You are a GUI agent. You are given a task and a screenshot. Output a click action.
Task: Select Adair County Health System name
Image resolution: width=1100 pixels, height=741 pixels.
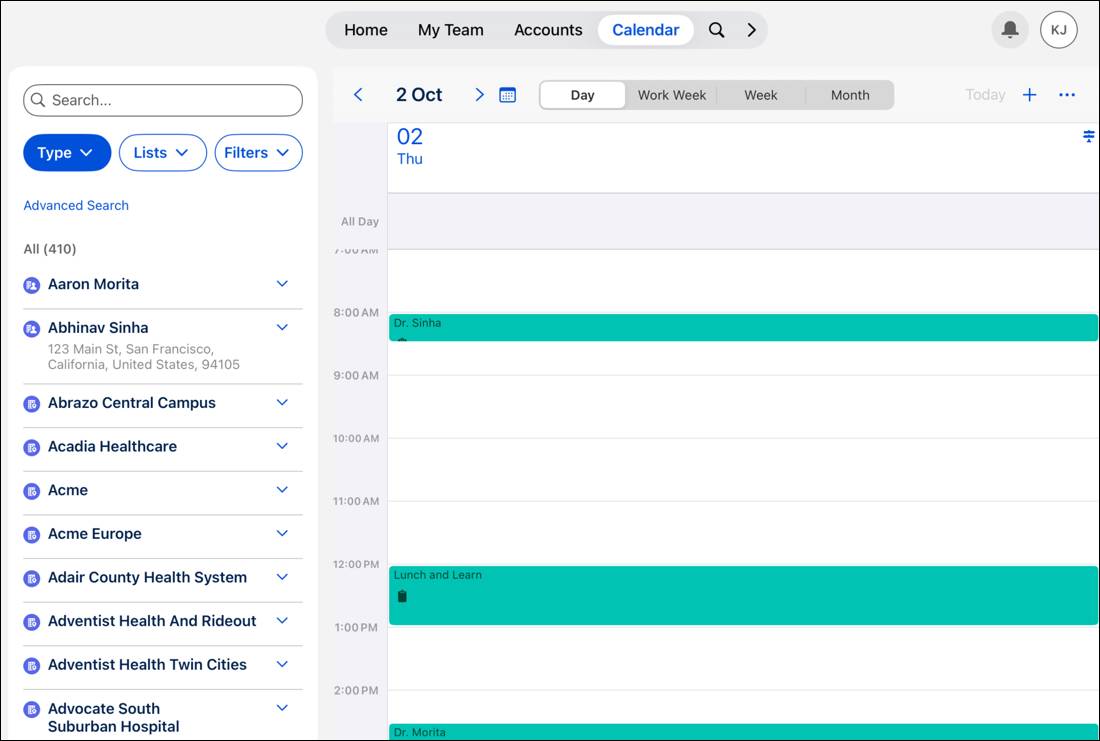[x=147, y=578]
